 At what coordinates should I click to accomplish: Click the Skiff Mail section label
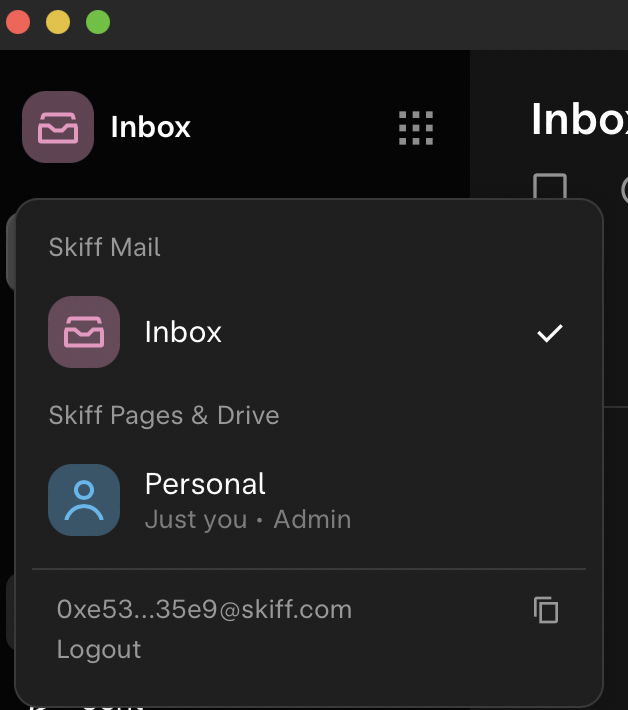[105, 247]
